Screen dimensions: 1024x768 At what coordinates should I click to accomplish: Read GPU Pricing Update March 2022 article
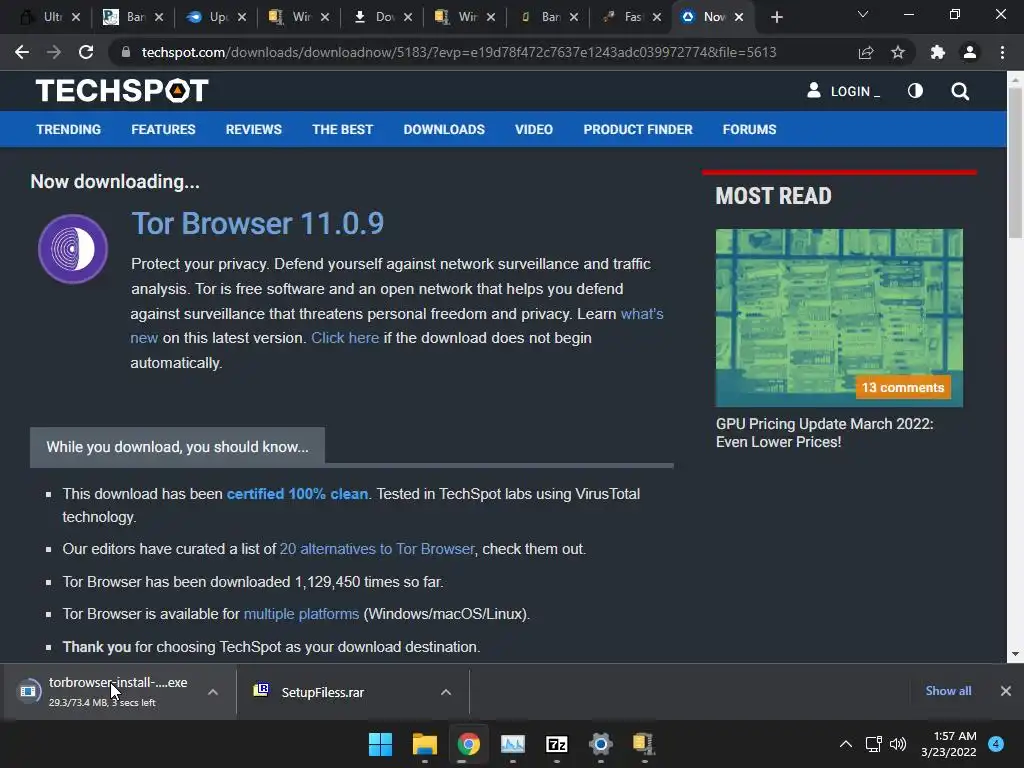coord(824,432)
